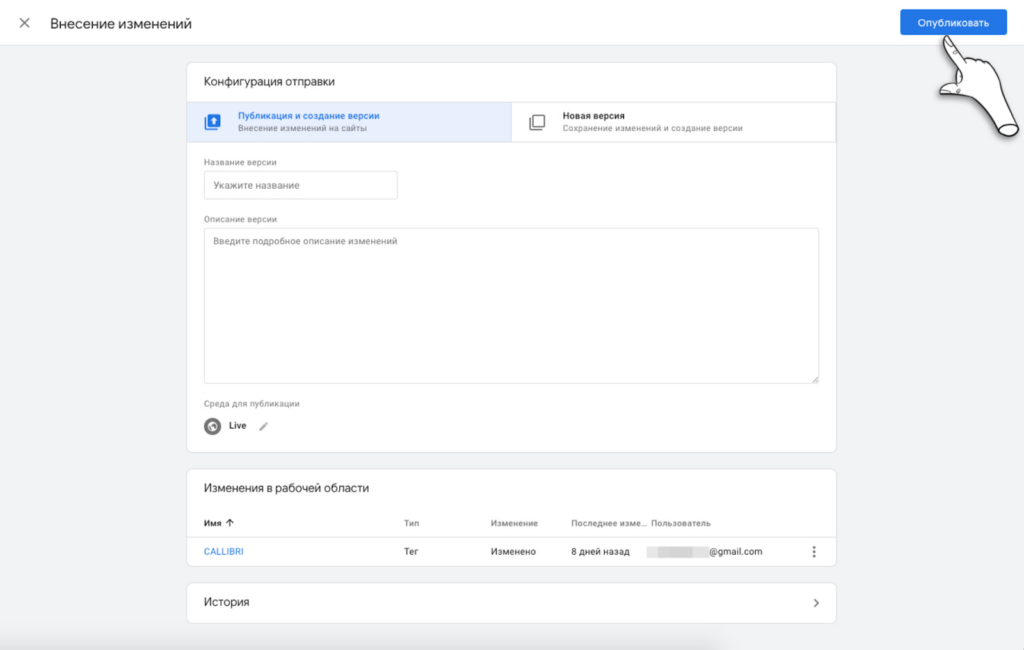Viewport: 1024px width, 650px height.
Task: Click into the version description text area
Action: (510, 305)
